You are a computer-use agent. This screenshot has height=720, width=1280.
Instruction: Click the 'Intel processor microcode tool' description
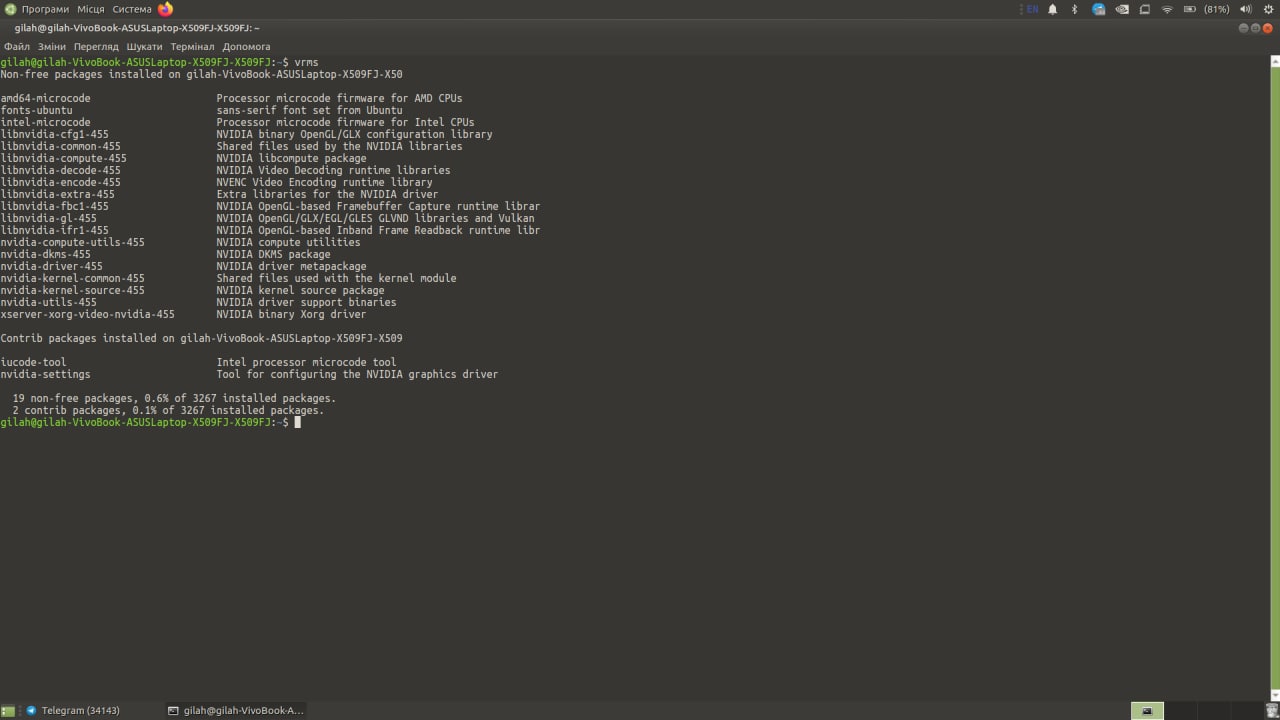click(x=306, y=362)
